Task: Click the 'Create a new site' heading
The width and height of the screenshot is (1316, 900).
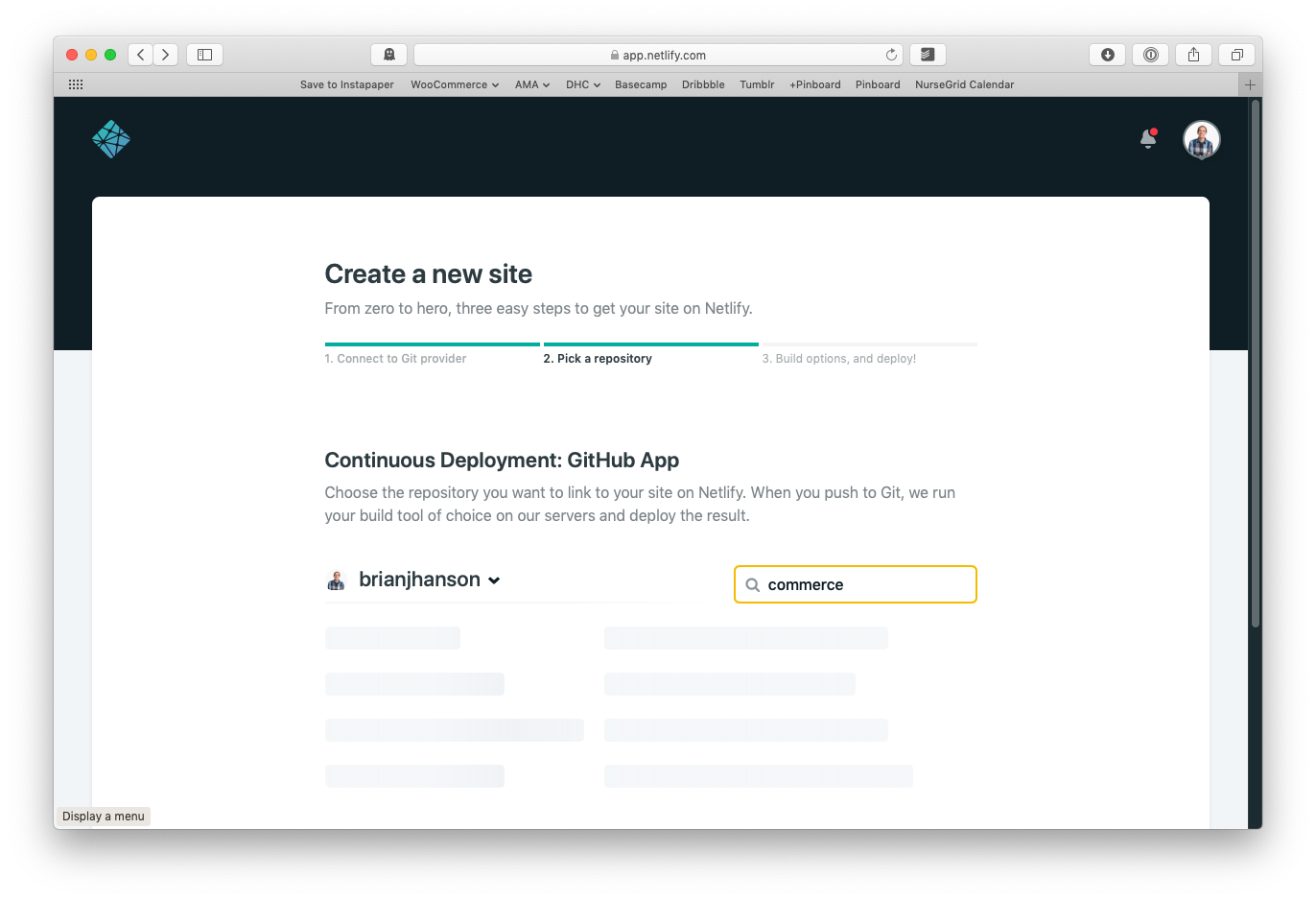Action: (429, 274)
